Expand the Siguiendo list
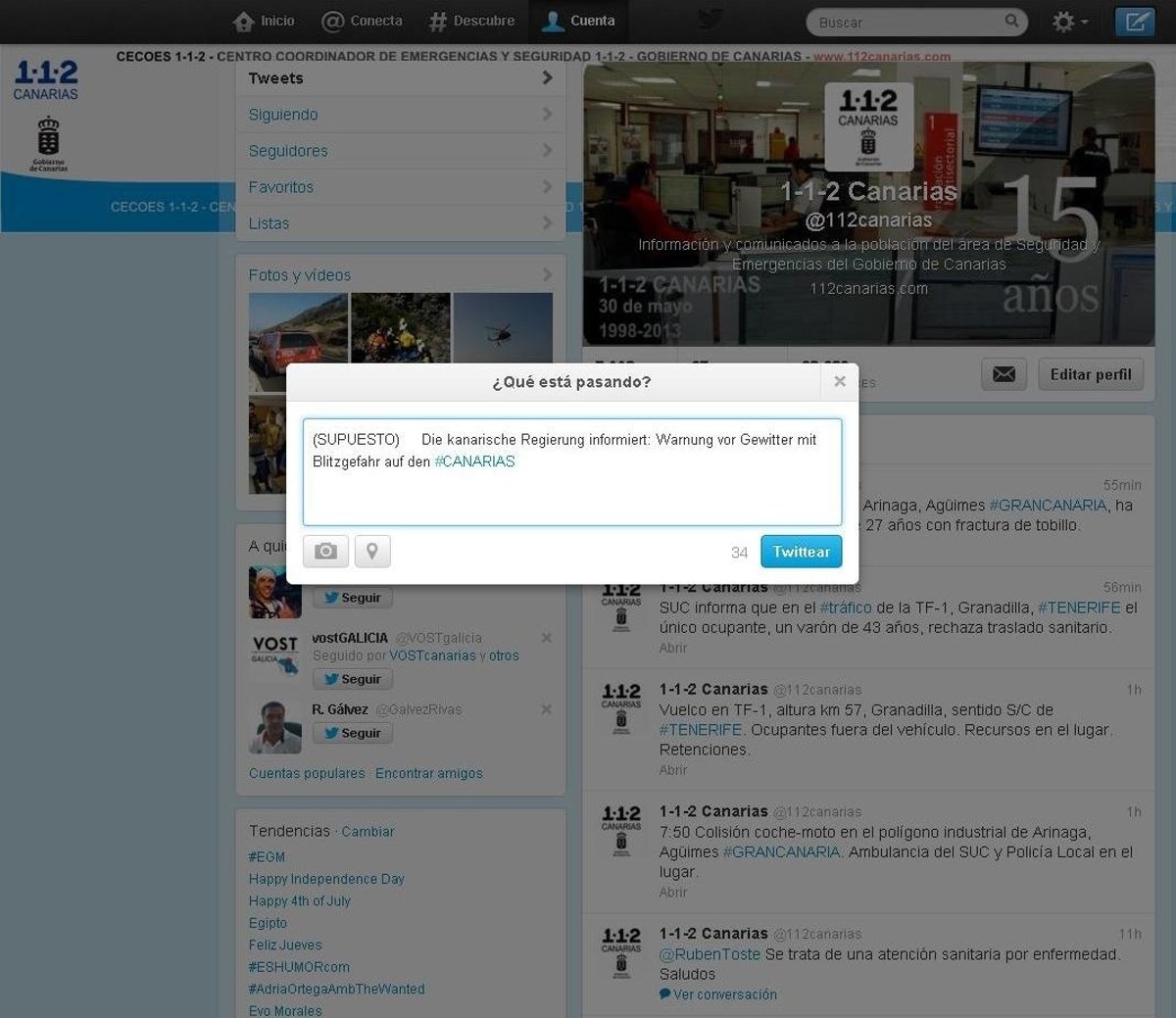This screenshot has height=1018, width=1176. pos(400,115)
